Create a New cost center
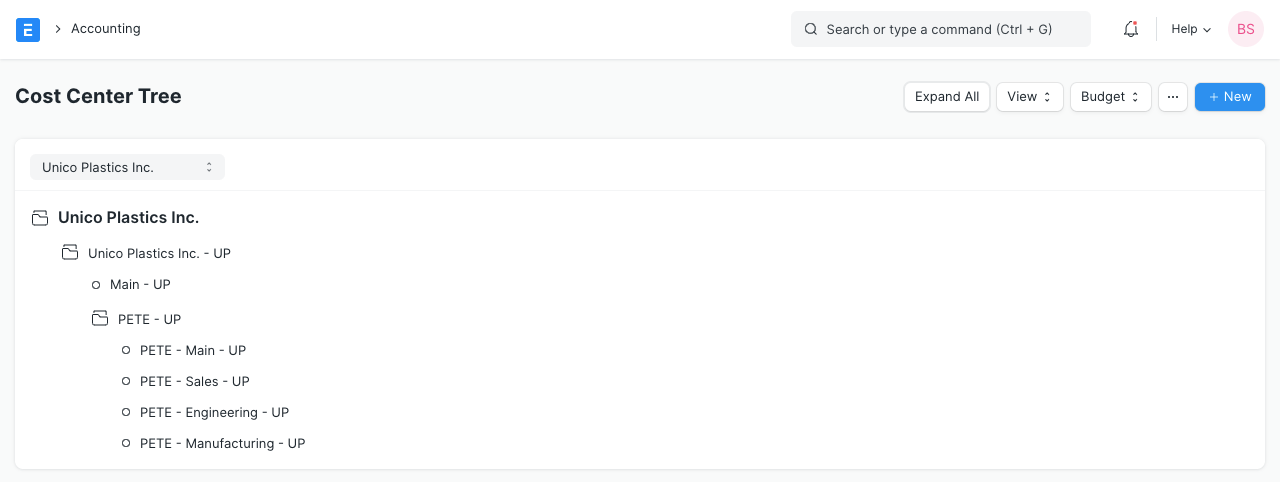 click(x=1229, y=97)
